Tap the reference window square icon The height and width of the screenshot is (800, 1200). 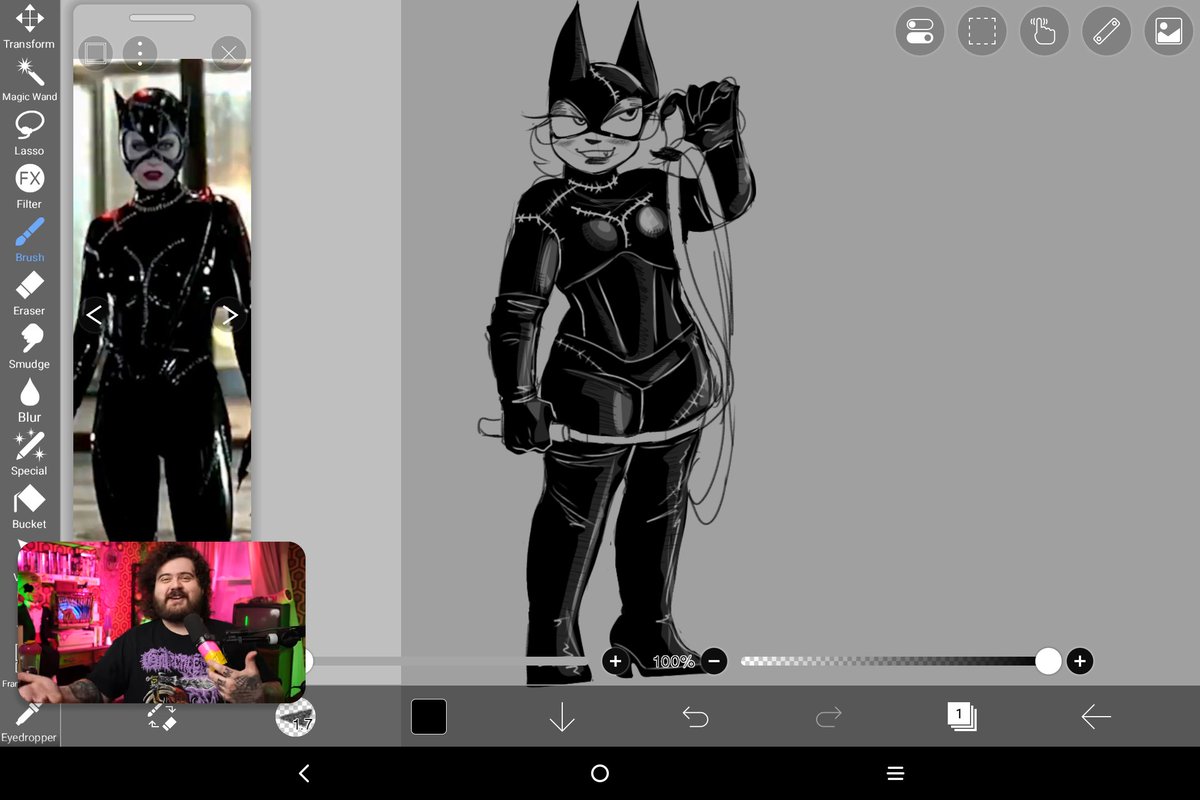point(95,52)
